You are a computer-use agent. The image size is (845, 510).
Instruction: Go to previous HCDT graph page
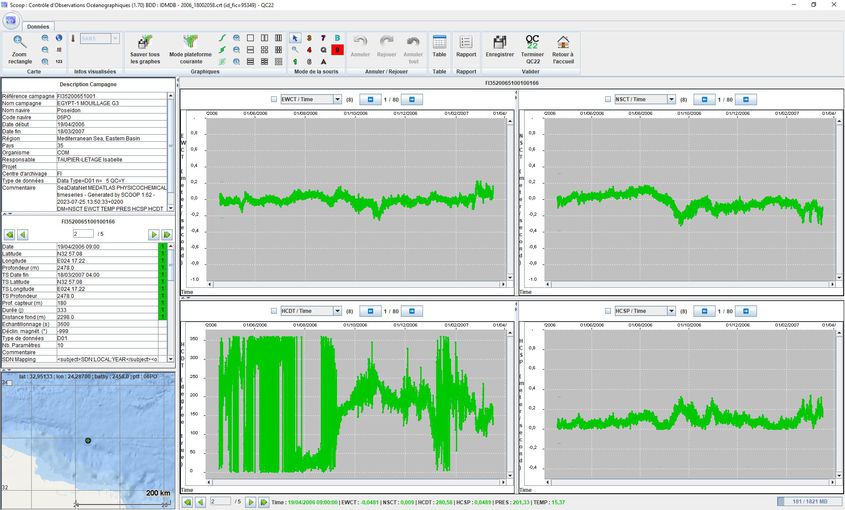pos(370,311)
